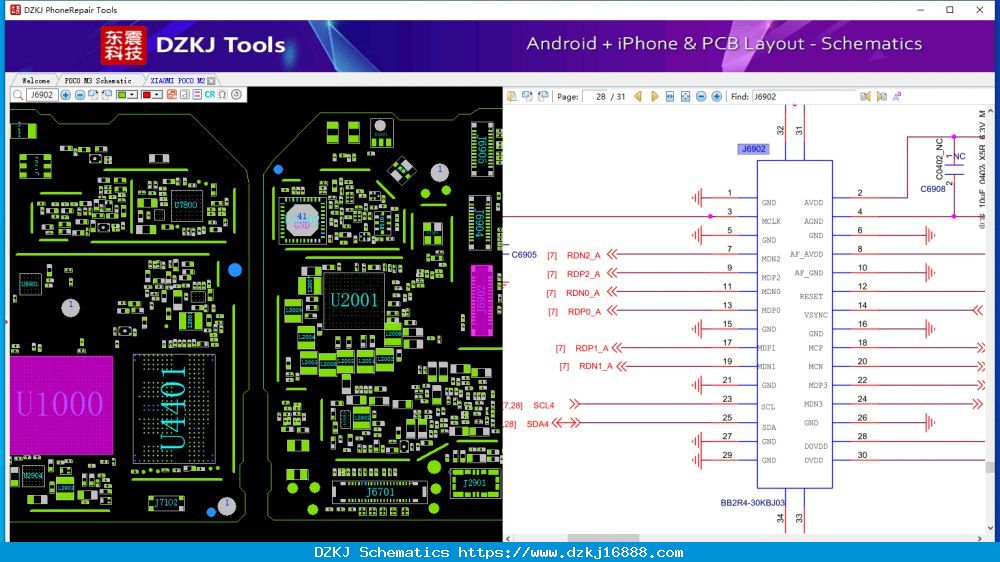Switch to the Welcome tab

point(36,80)
